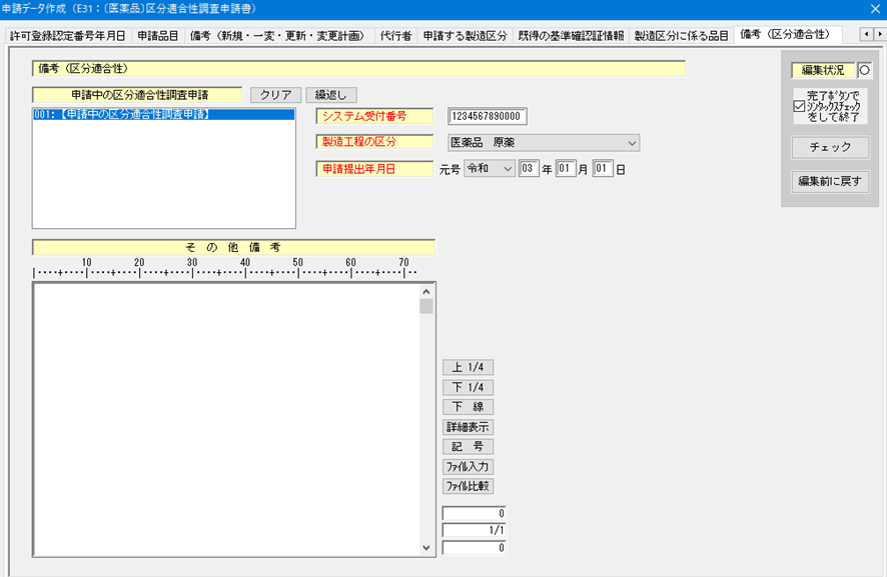Click the ファイル入力 button
887x577 pixels.
point(468,467)
